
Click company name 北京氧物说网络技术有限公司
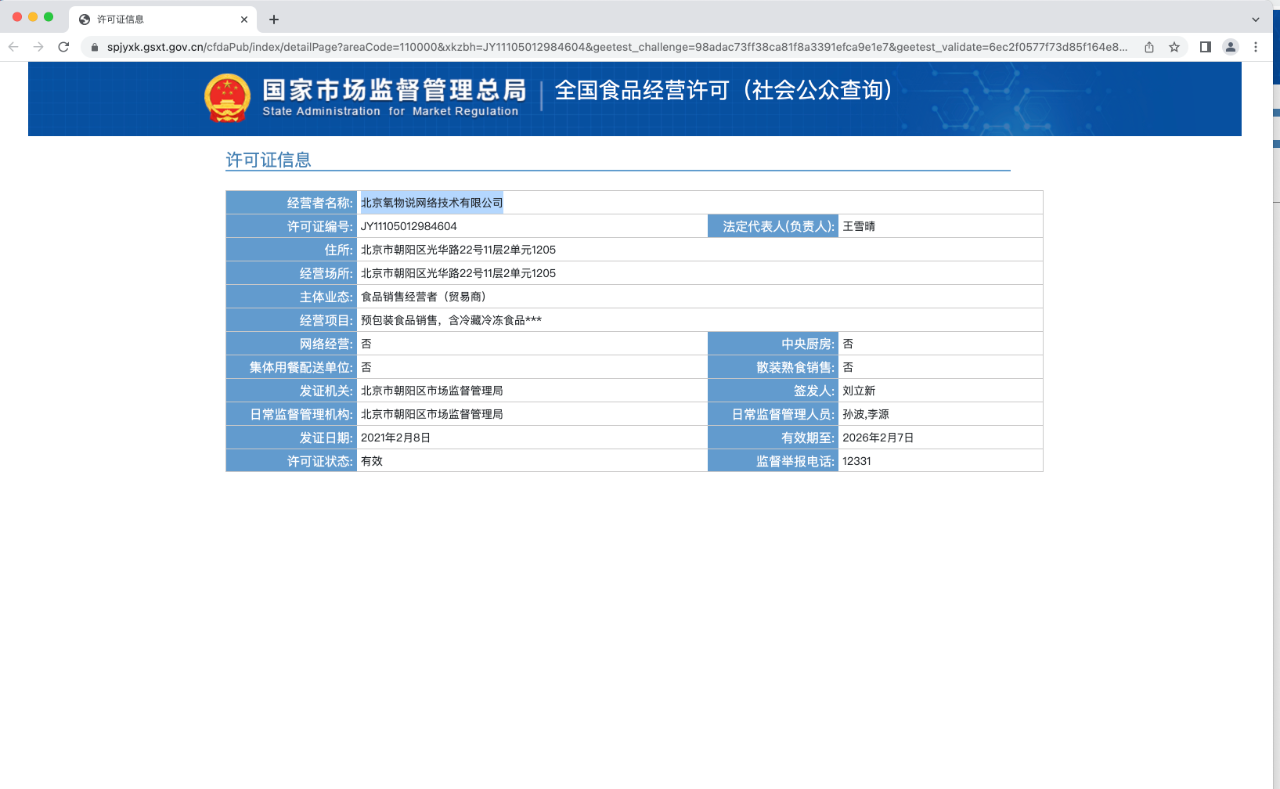click(432, 203)
